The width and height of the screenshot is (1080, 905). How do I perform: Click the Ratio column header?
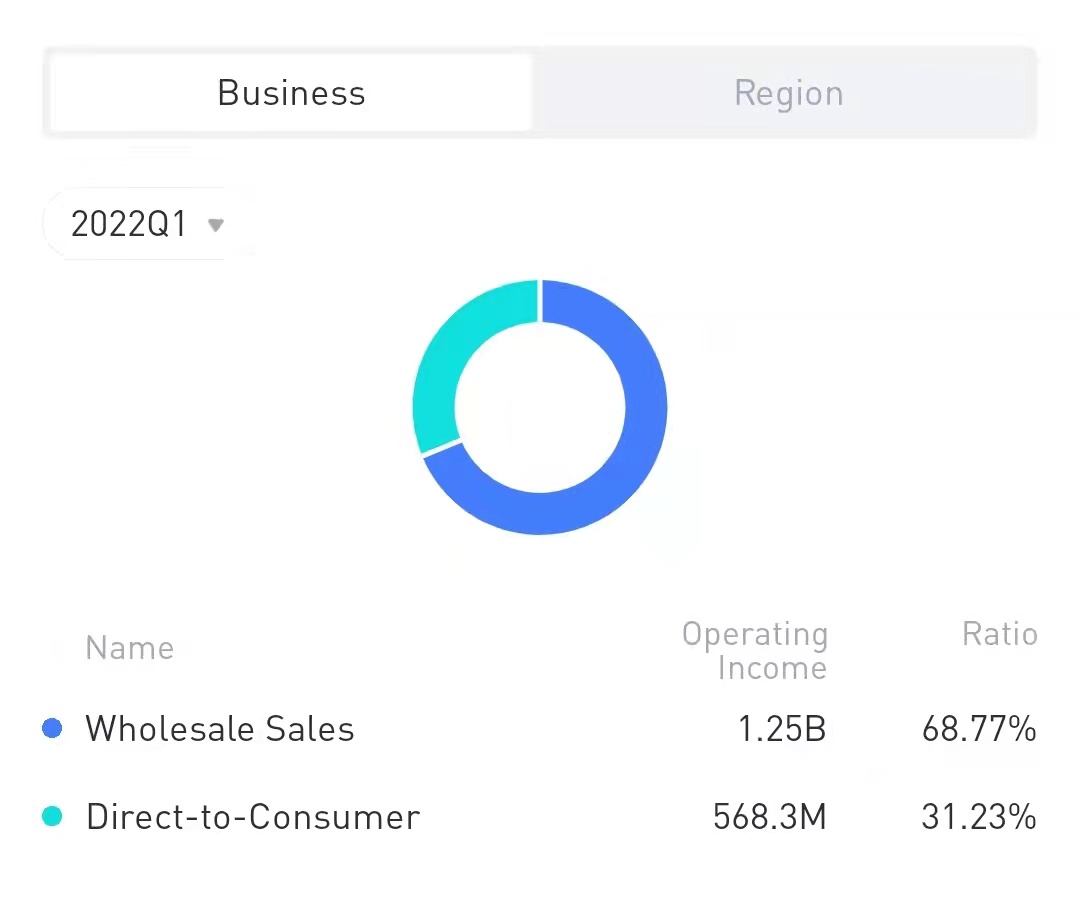[x=999, y=634]
